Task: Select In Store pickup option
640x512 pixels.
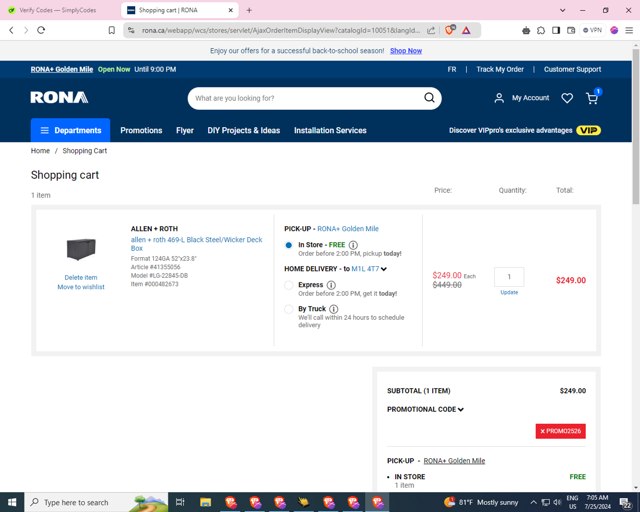Action: [x=289, y=245]
